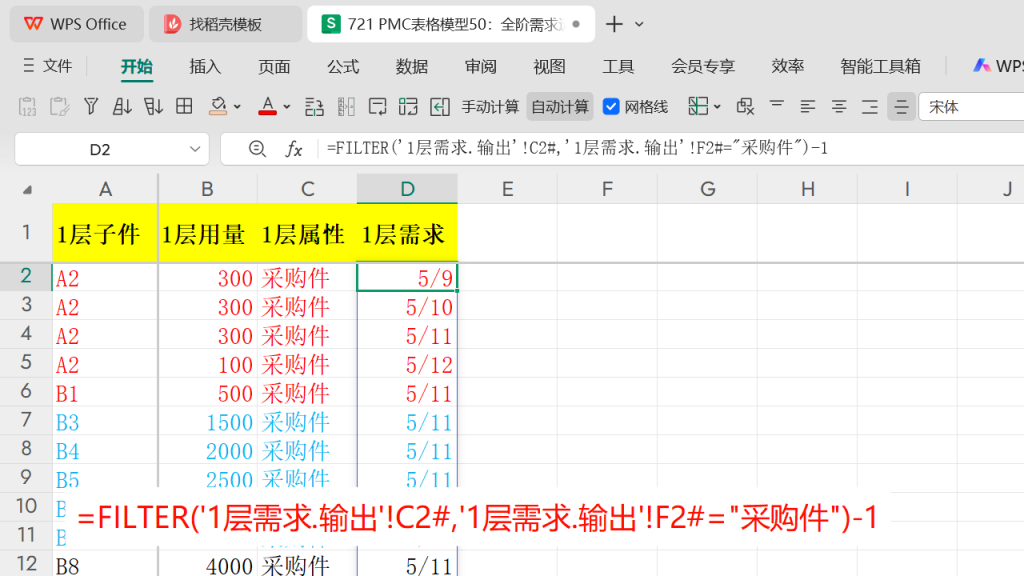Screen dimensions: 1024x576
Task: Click the plus icon to add new tab
Action: coord(614,24)
